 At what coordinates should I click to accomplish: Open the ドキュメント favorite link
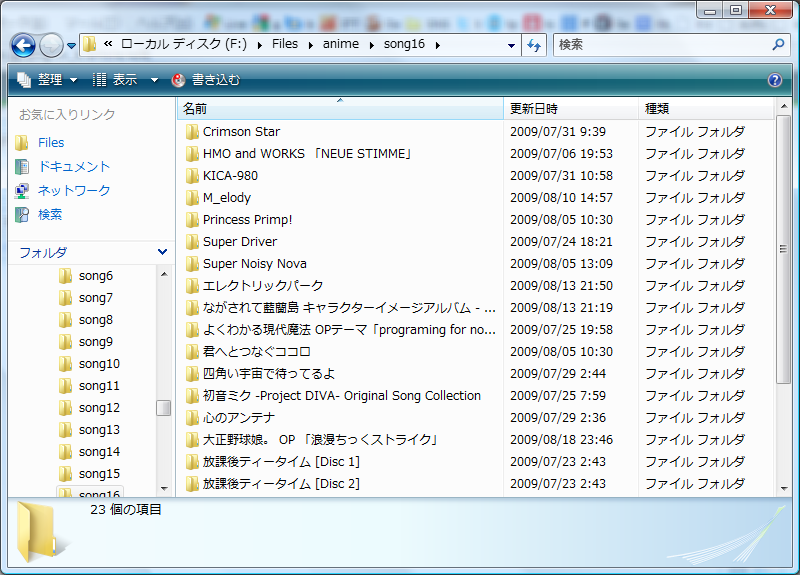[x=74, y=166]
